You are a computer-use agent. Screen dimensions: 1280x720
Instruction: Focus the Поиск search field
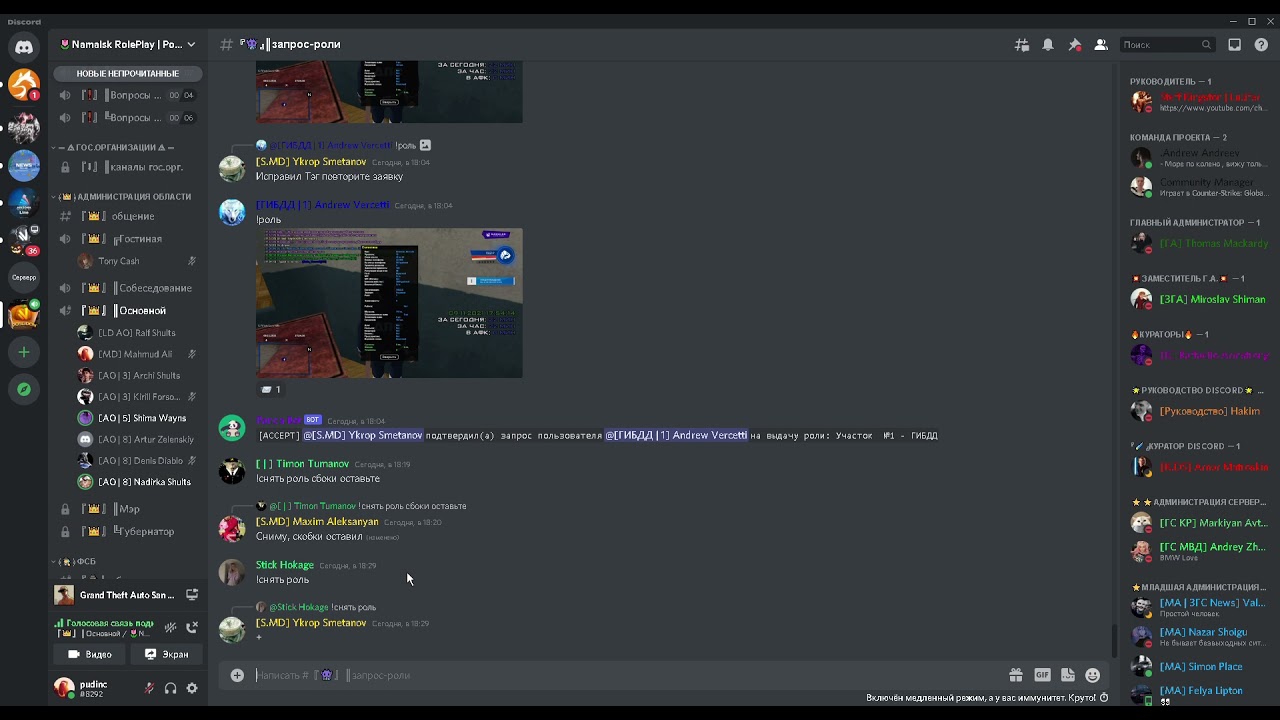point(1166,45)
